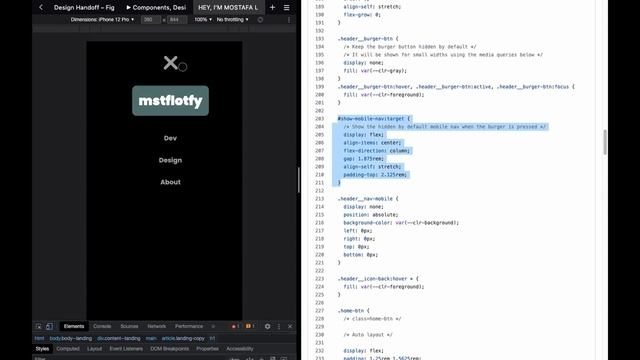640x360 pixels.
Task: Select the Styles sidebar tab
Action: 42,349
